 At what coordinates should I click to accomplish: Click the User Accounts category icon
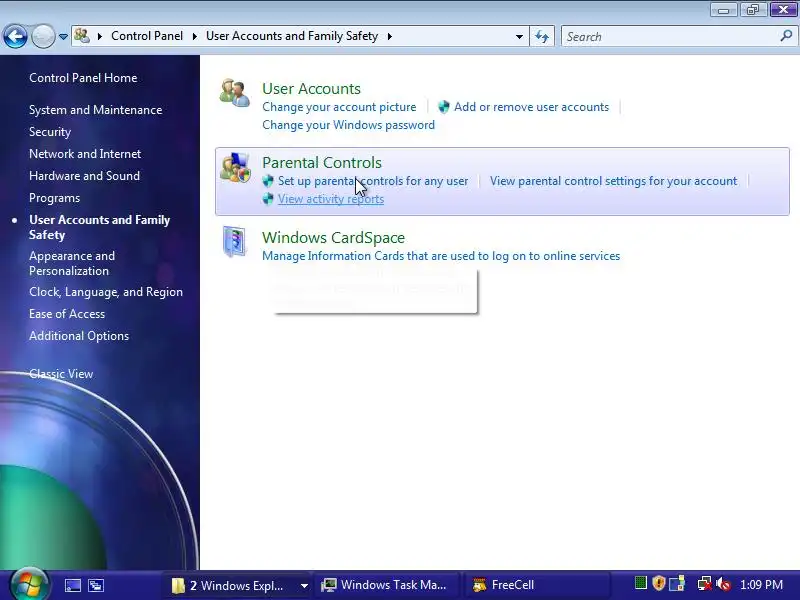point(235,93)
